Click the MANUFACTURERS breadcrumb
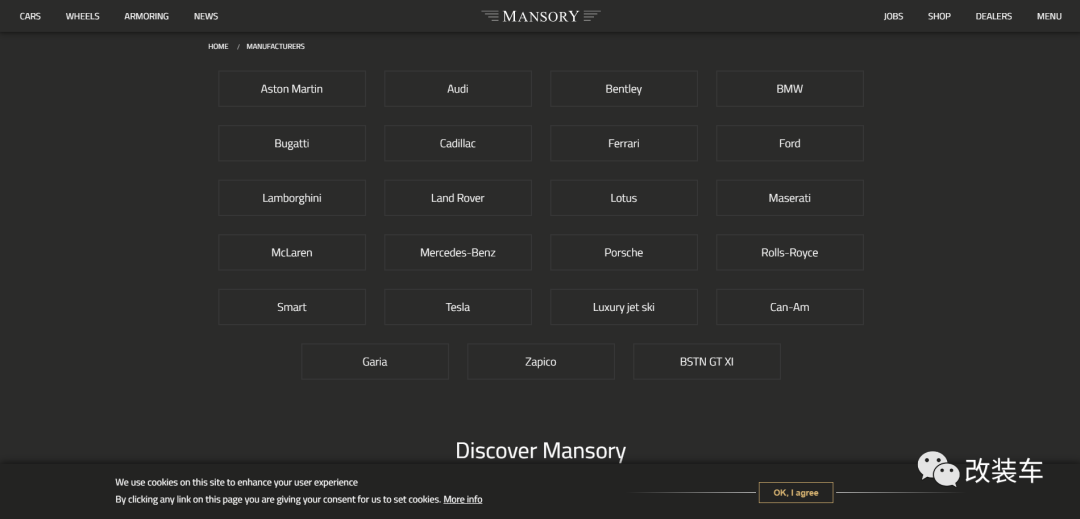The height and width of the screenshot is (519, 1080). [276, 47]
